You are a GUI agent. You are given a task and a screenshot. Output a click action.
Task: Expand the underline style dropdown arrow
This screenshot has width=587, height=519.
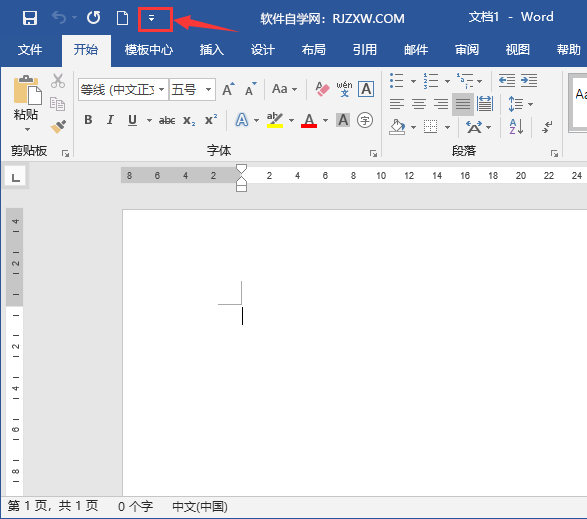(149, 120)
